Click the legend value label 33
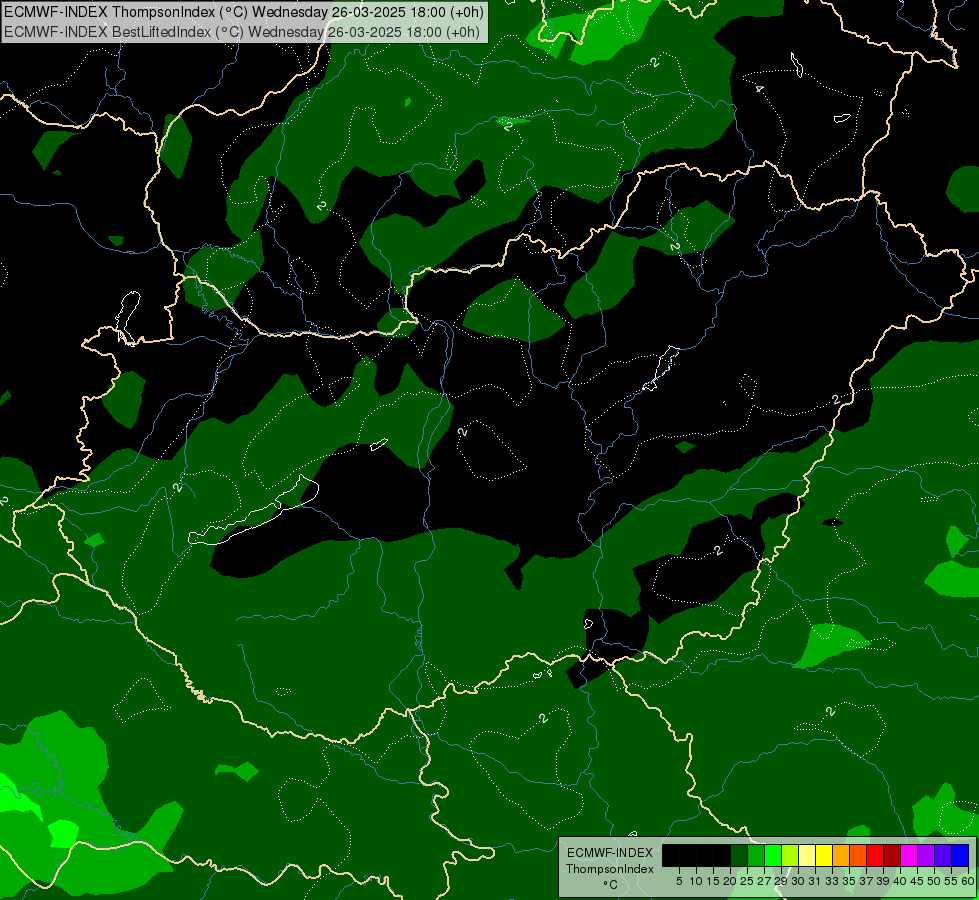The width and height of the screenshot is (979, 900). pos(832,881)
